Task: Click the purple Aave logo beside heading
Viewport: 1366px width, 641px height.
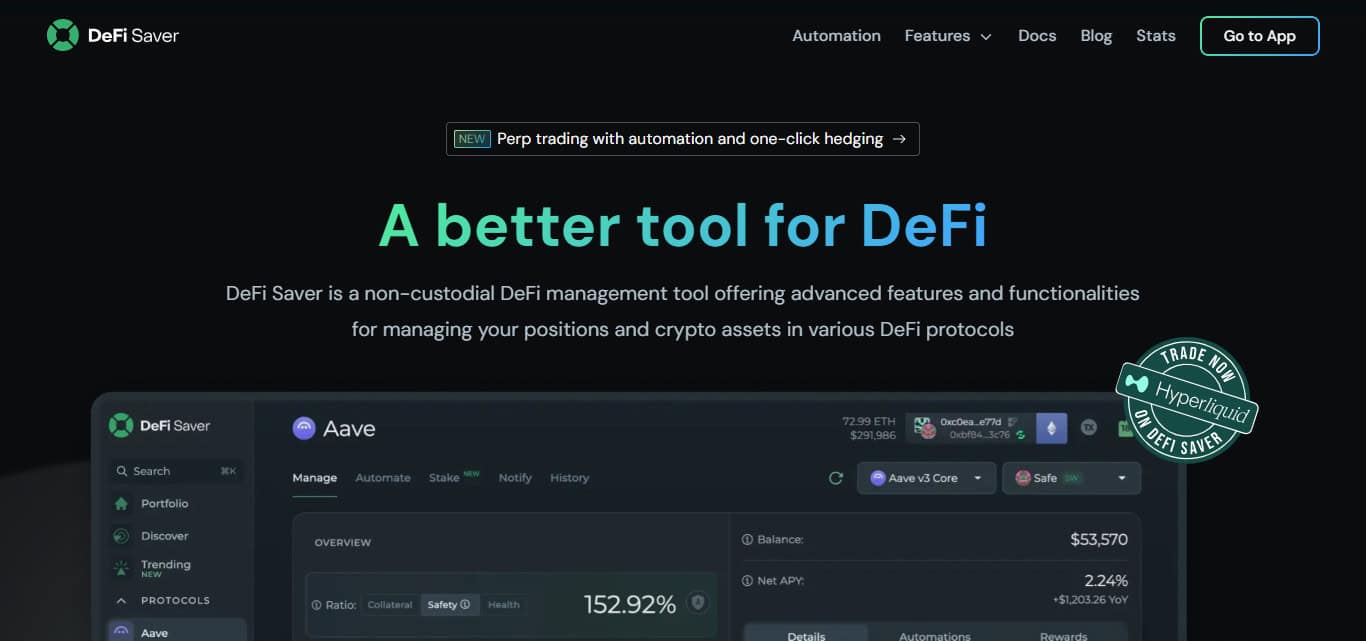Action: 304,429
